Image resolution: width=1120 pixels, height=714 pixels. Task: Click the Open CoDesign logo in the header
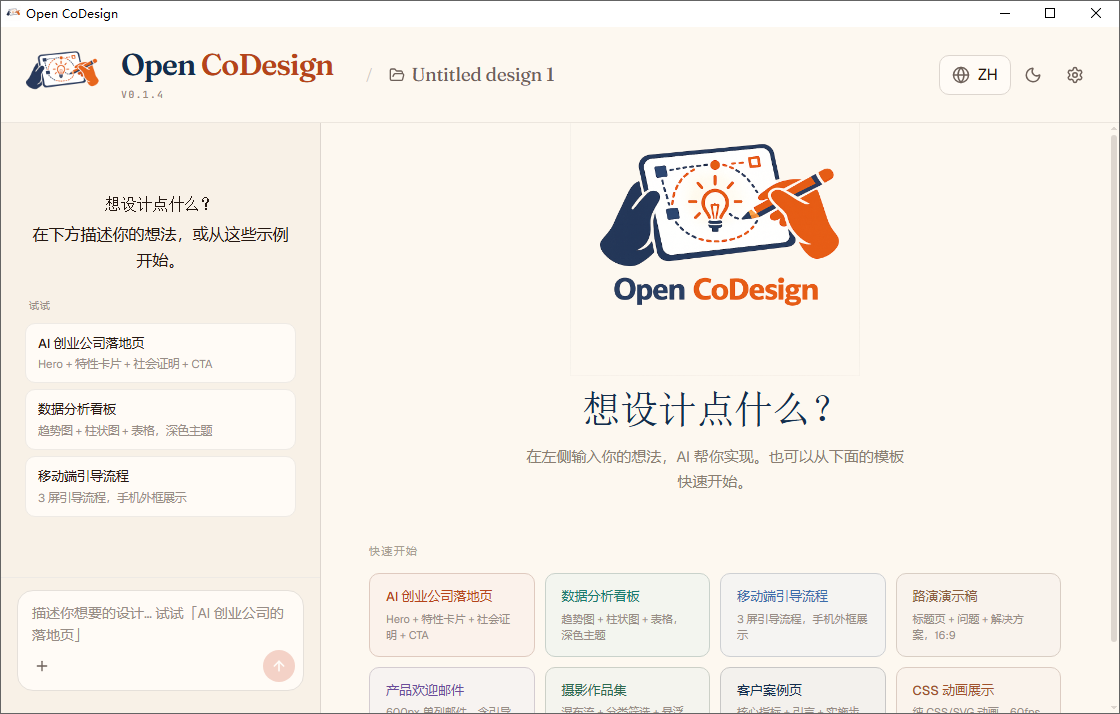[226, 66]
